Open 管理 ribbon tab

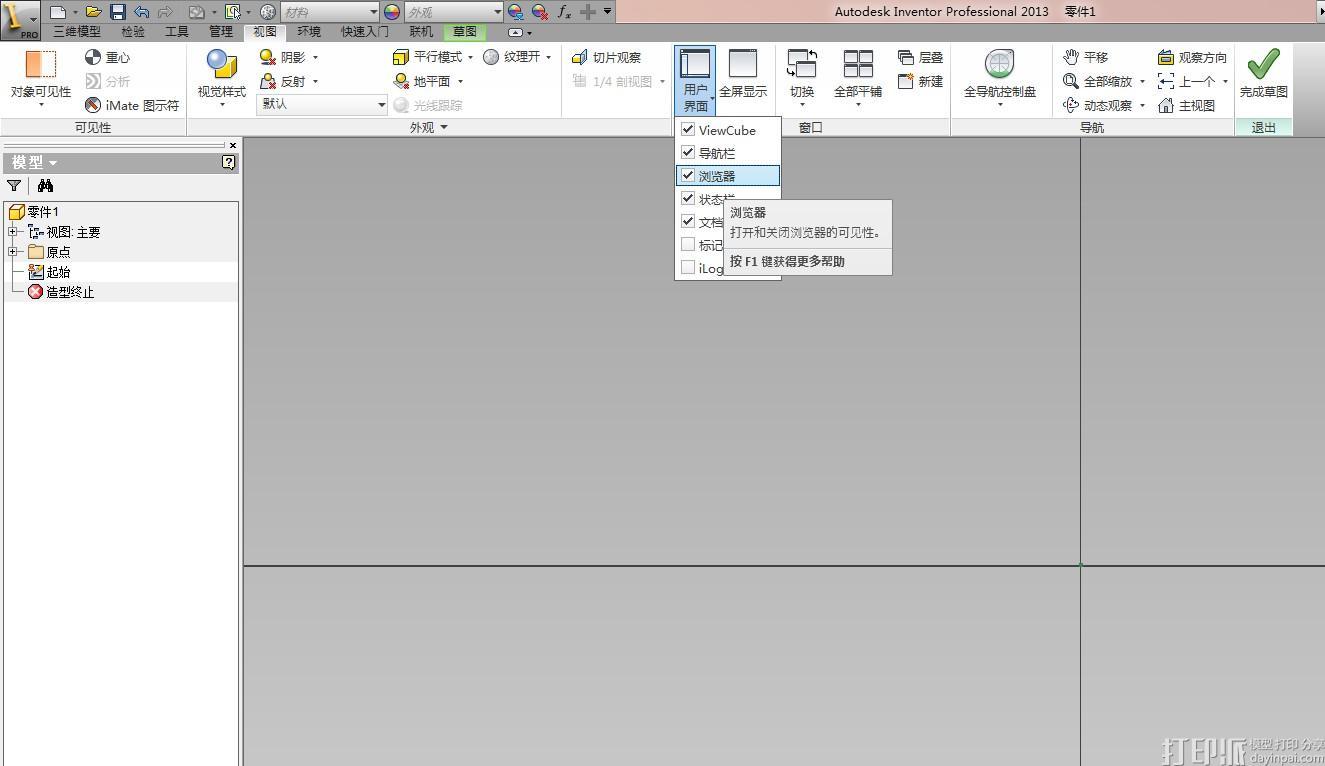click(x=221, y=32)
